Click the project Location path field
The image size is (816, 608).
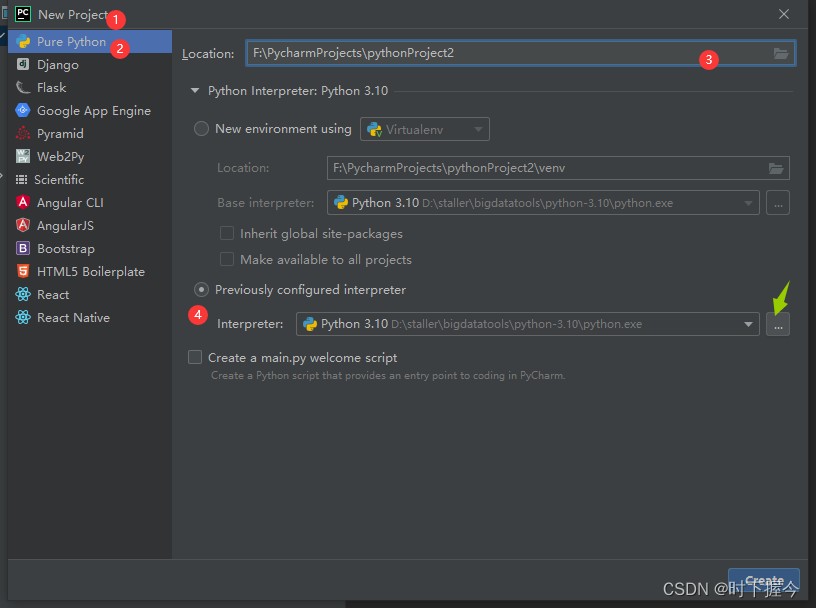pos(520,53)
